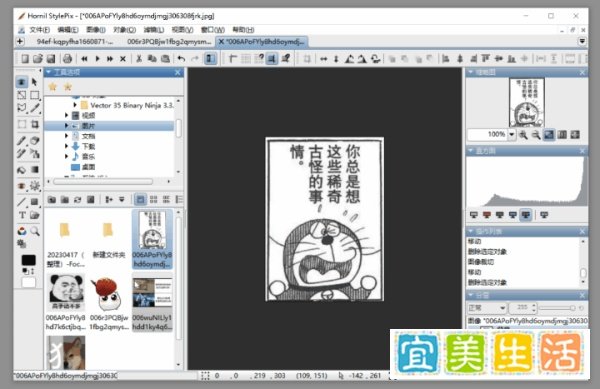Image resolution: width=600 pixels, height=389 pixels.
Task: Toggle the red channel histogram monitor icon
Action: (x=487, y=215)
